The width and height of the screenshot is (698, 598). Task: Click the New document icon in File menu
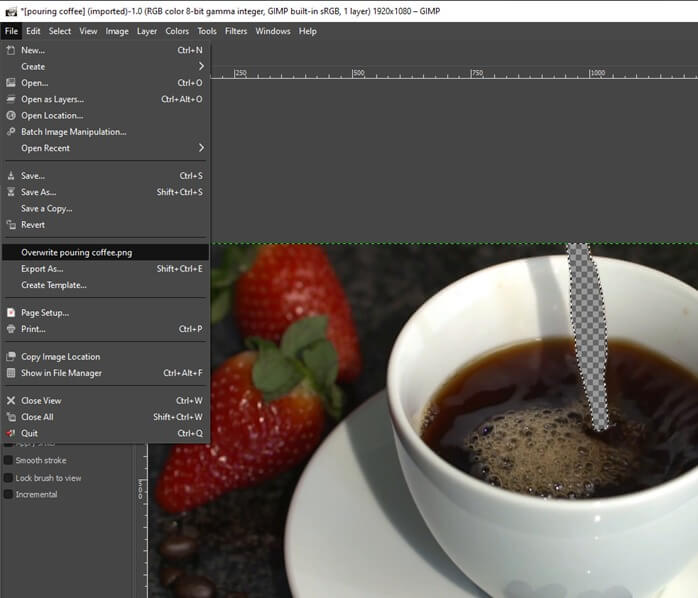tap(10, 50)
